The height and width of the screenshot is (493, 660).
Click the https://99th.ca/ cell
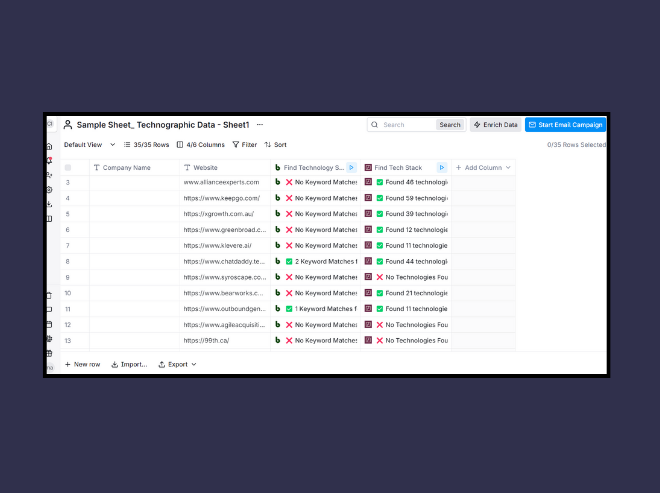pos(225,341)
